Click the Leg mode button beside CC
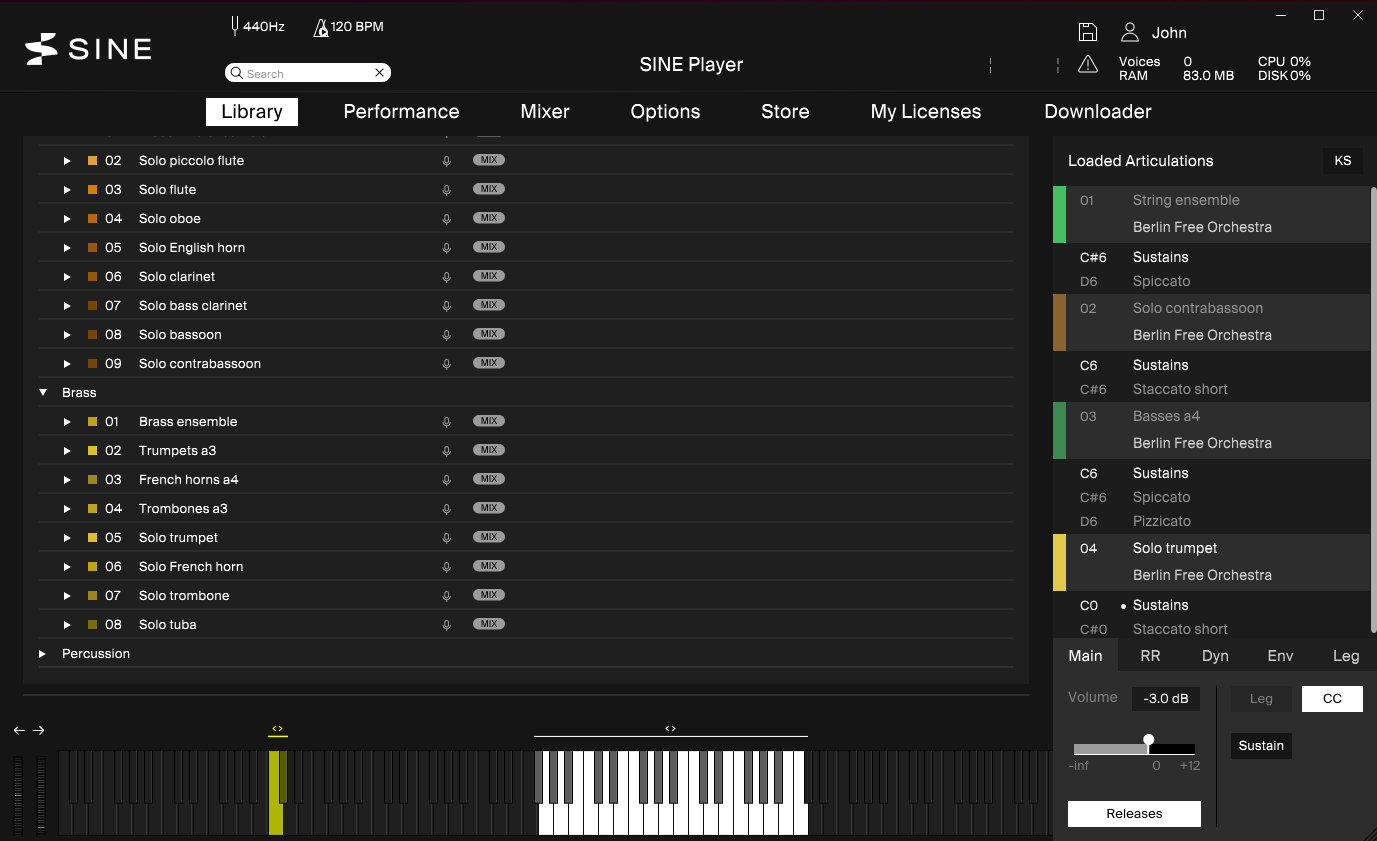 (x=1261, y=699)
